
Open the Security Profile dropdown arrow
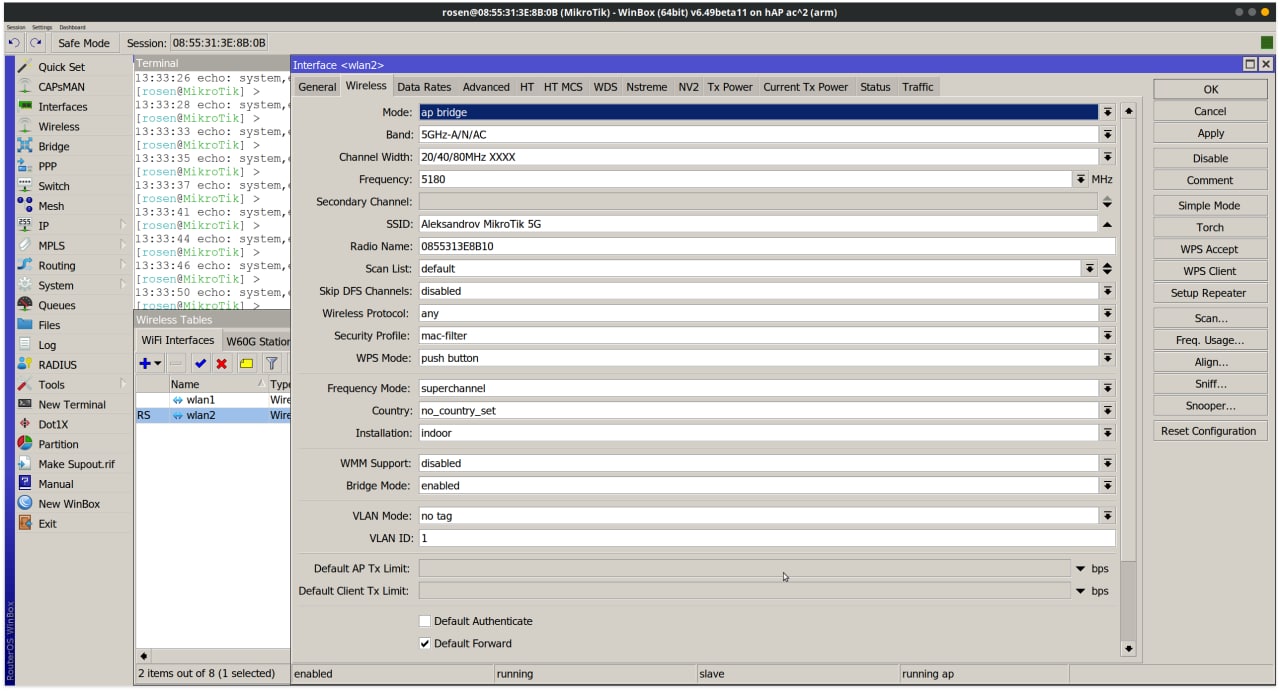click(1107, 336)
